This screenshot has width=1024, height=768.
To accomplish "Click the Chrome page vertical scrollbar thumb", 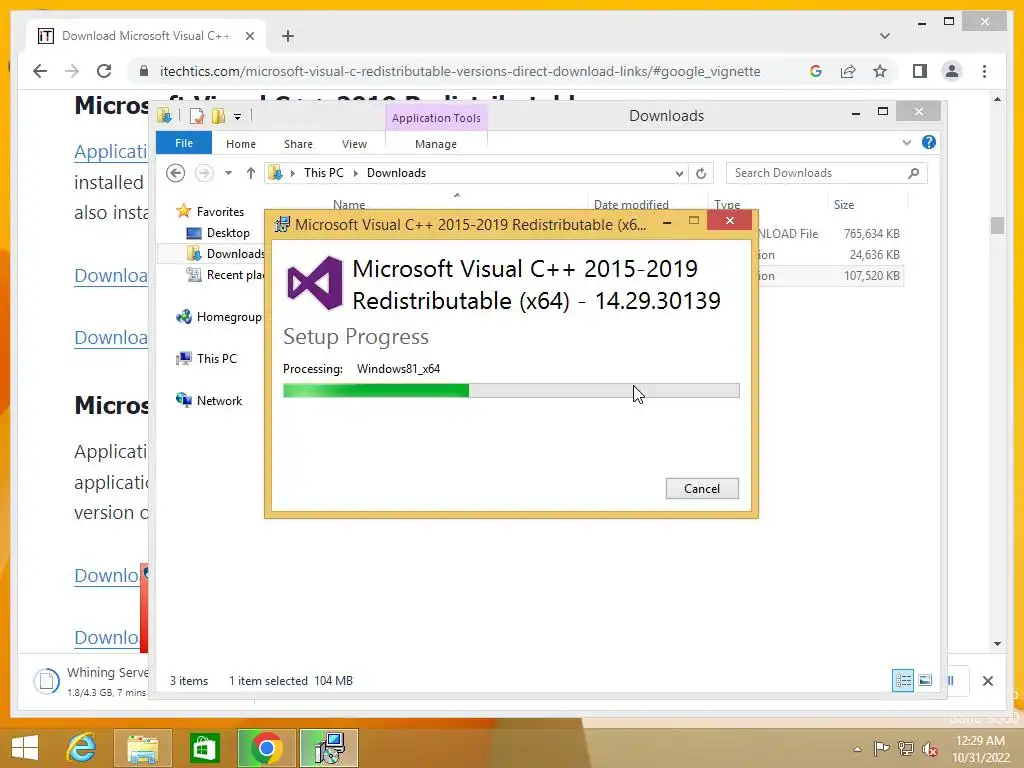I will pyautogui.click(x=997, y=225).
